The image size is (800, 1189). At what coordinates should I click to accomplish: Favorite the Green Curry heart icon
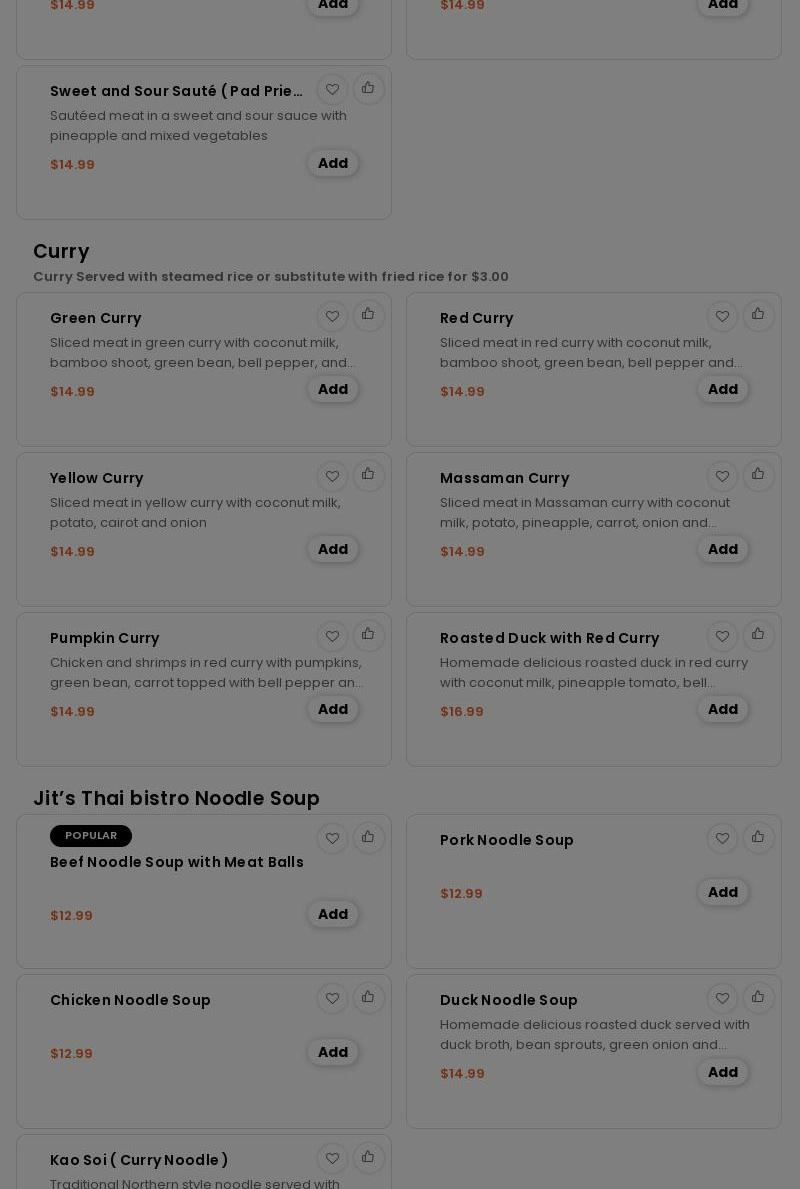332,317
